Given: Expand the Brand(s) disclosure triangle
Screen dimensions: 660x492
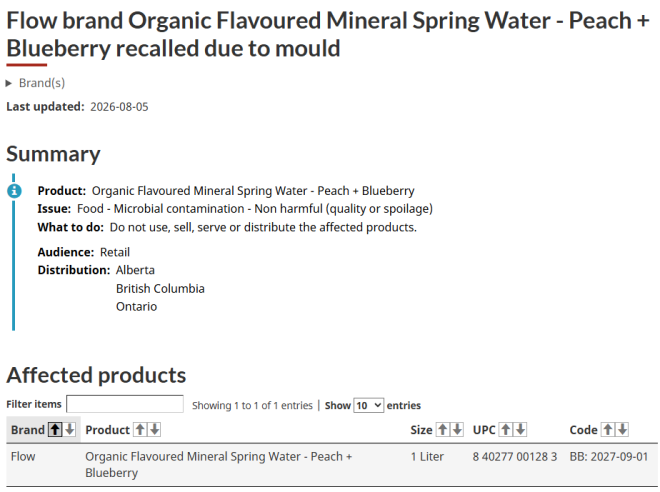Looking at the screenshot, I should point(8,83).
